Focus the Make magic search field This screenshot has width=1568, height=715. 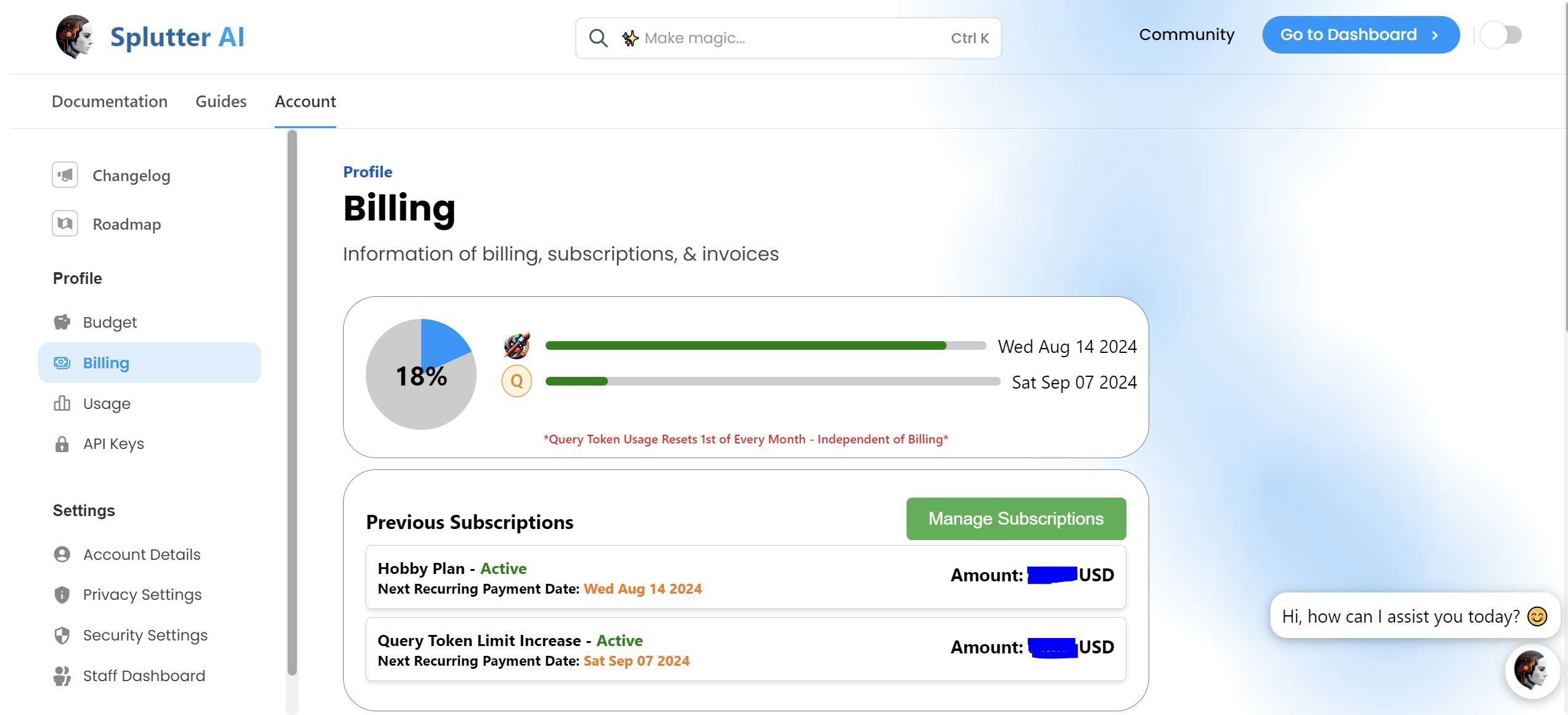tap(788, 38)
